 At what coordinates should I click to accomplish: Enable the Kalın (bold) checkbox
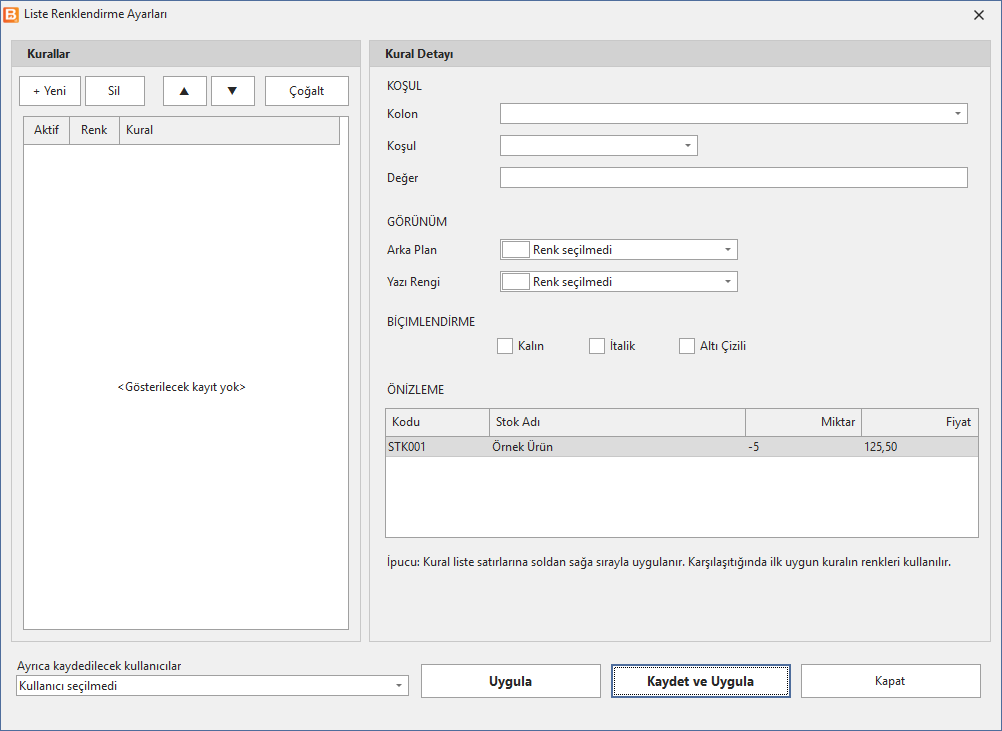tap(505, 346)
